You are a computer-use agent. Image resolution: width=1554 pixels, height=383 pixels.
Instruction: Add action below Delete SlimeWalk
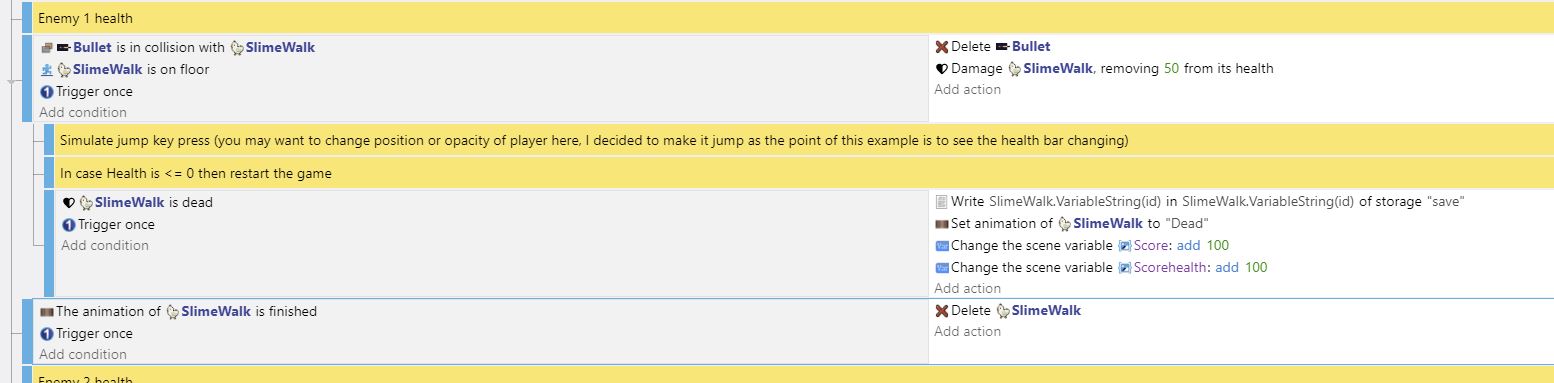(x=967, y=332)
